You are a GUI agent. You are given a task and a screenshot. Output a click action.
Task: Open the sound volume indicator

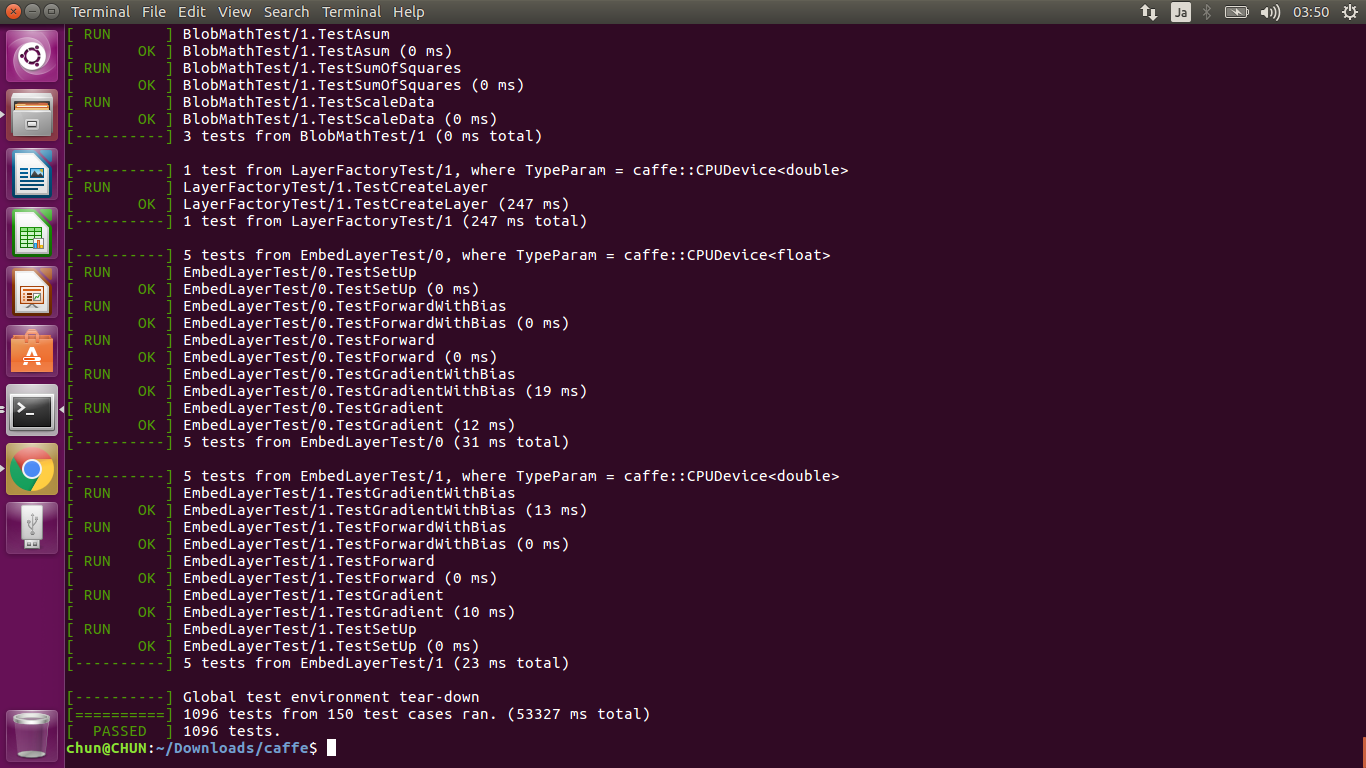[x=1271, y=12]
